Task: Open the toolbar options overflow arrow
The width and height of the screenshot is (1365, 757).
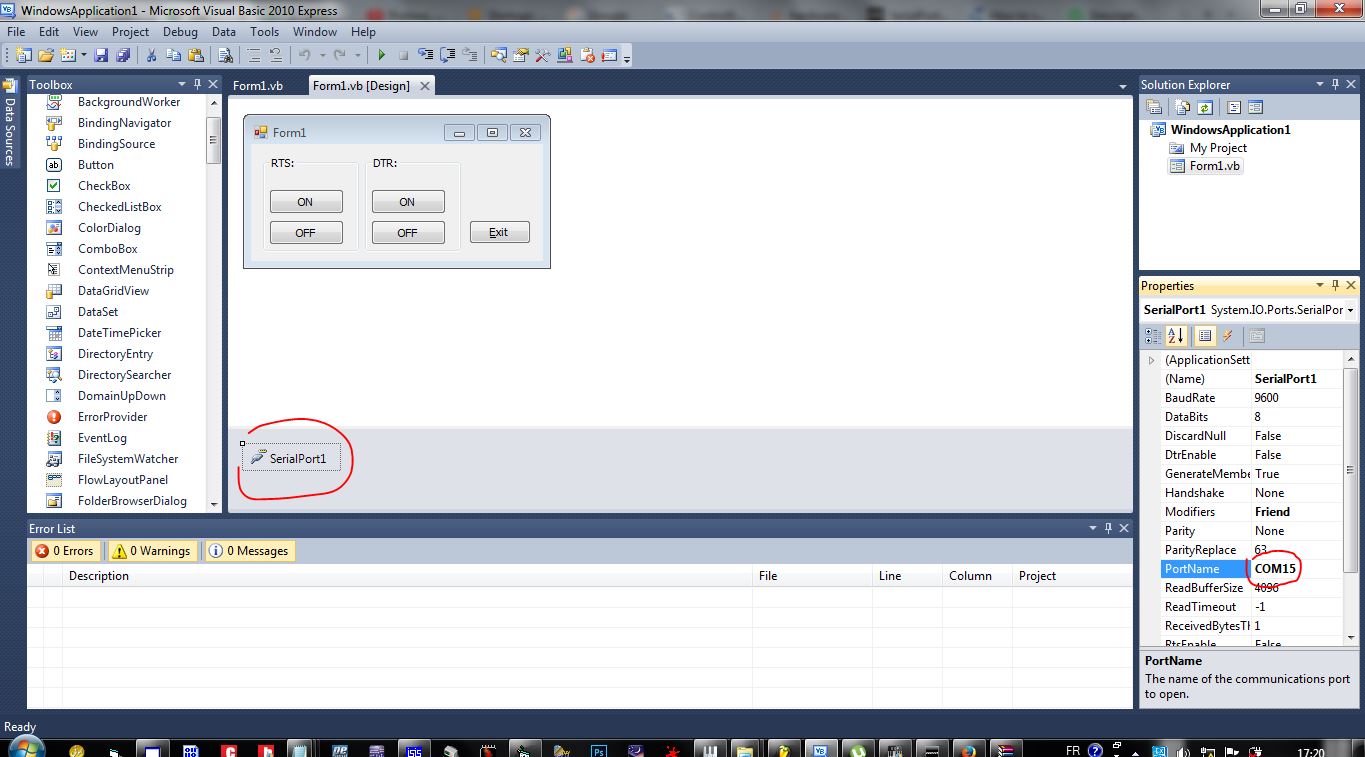Action: pyautogui.click(x=627, y=58)
